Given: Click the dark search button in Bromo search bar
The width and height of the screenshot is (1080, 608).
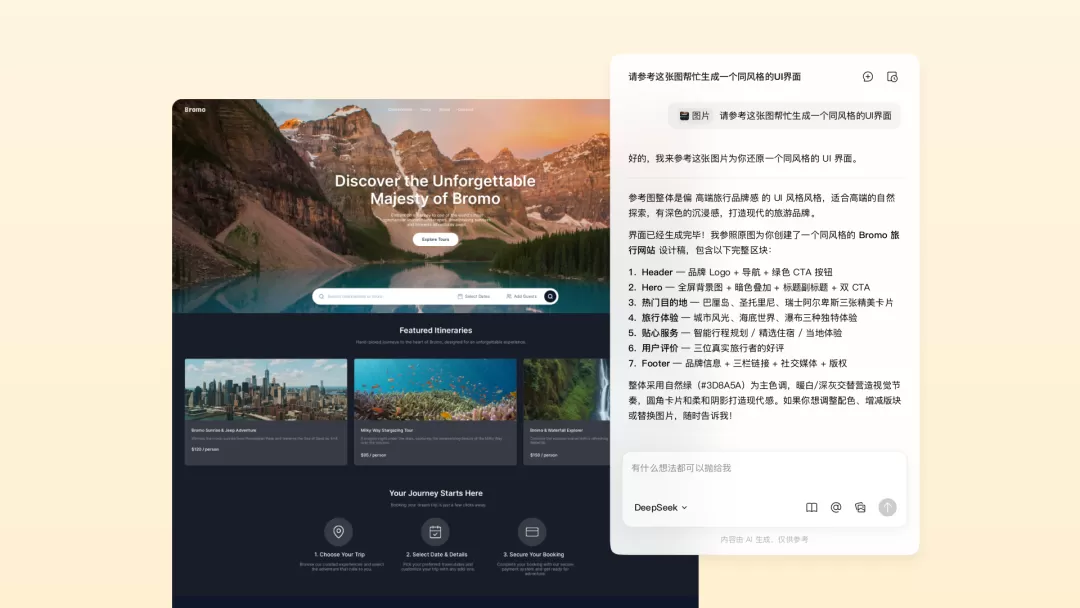Looking at the screenshot, I should click(x=550, y=296).
